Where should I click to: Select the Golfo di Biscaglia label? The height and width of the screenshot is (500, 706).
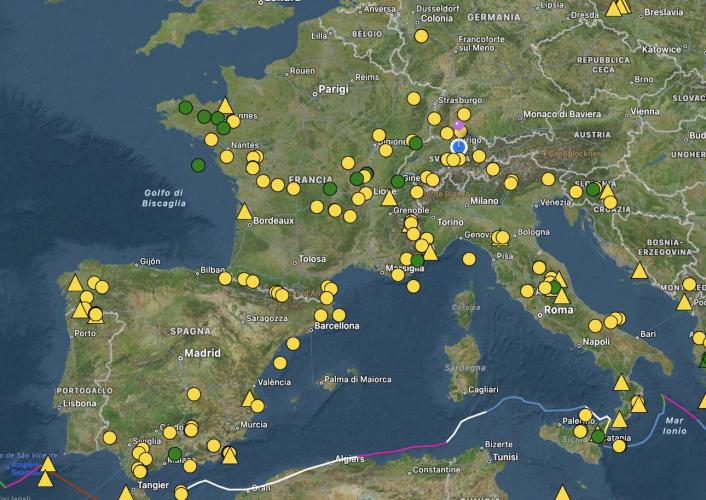coord(164,198)
